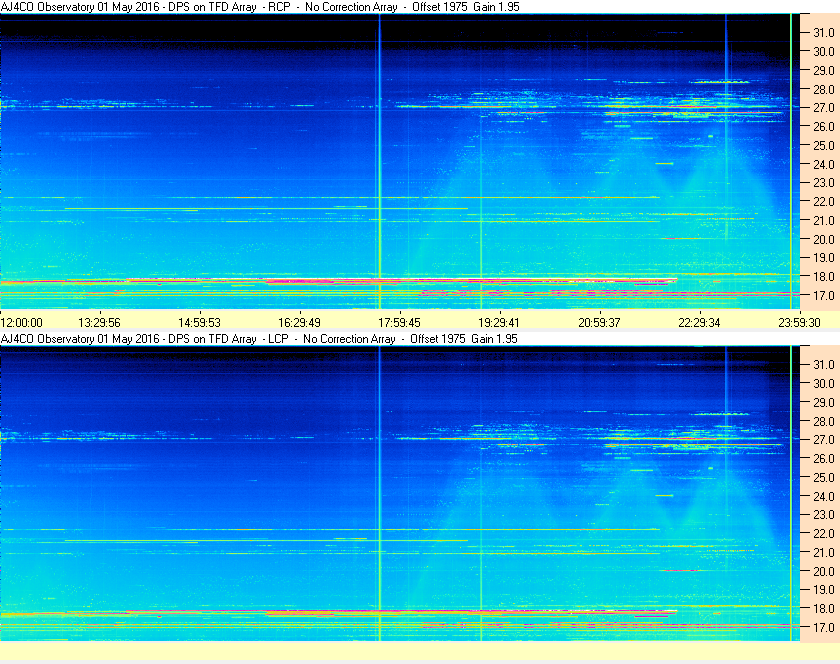Viewport: 840px width, 664px height.
Task: Select the 22:29:34 time axis label
Action: coord(700,323)
